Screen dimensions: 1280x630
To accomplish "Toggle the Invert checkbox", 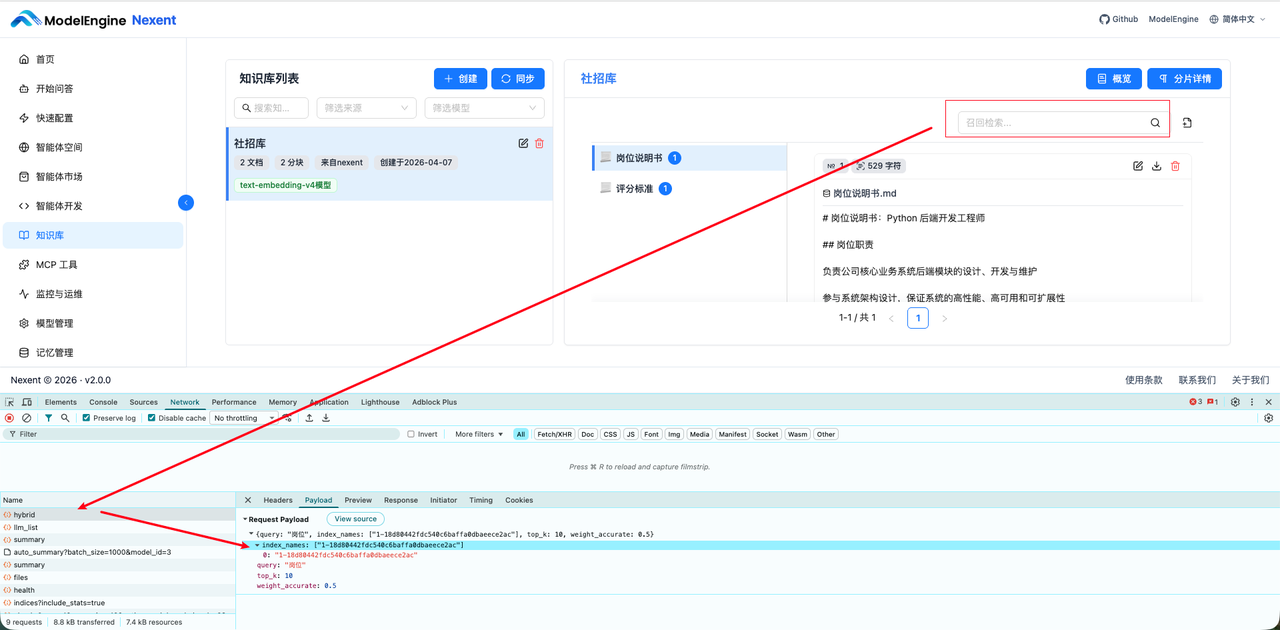I will click(x=411, y=434).
